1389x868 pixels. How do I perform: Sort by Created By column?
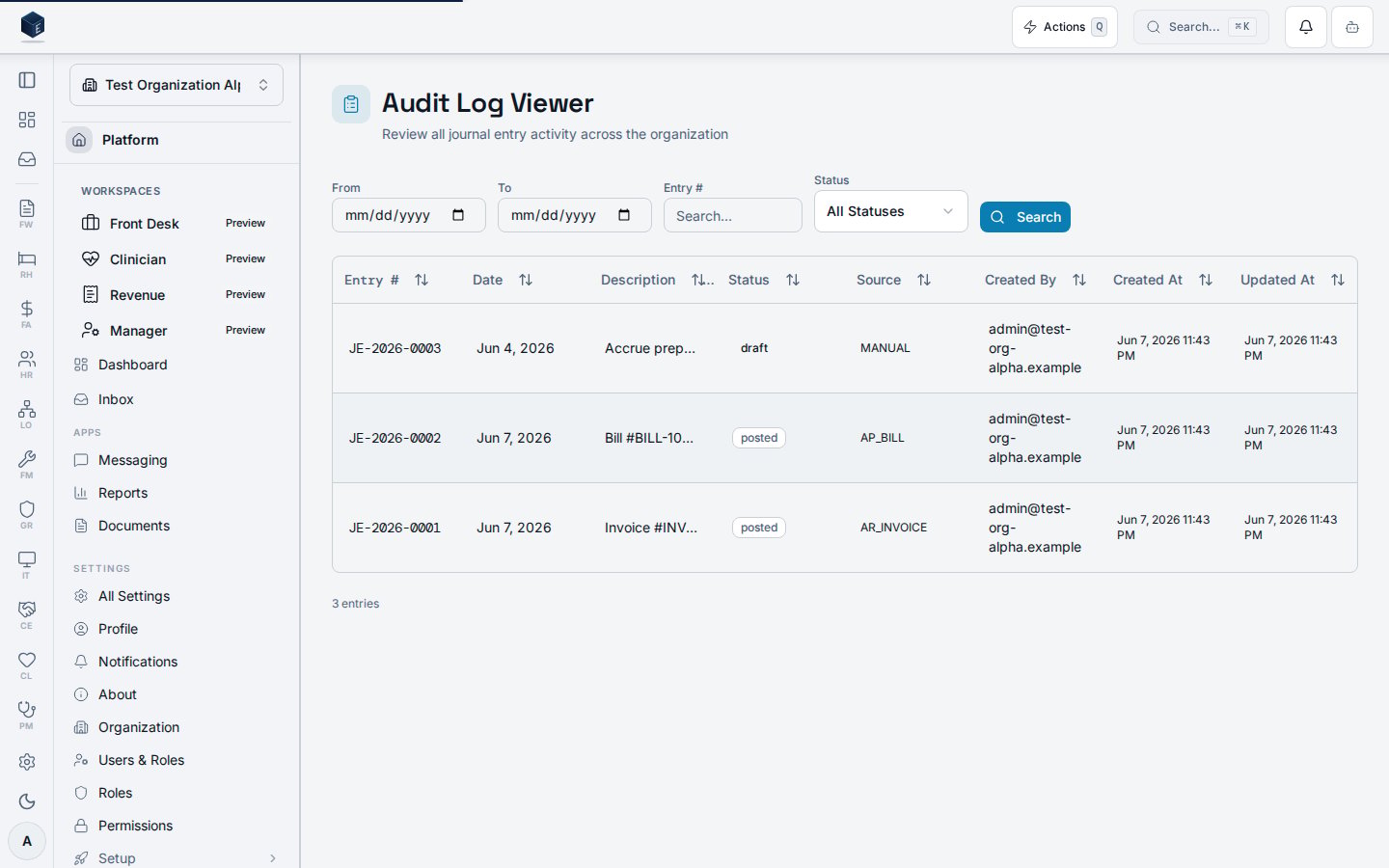[1079, 280]
